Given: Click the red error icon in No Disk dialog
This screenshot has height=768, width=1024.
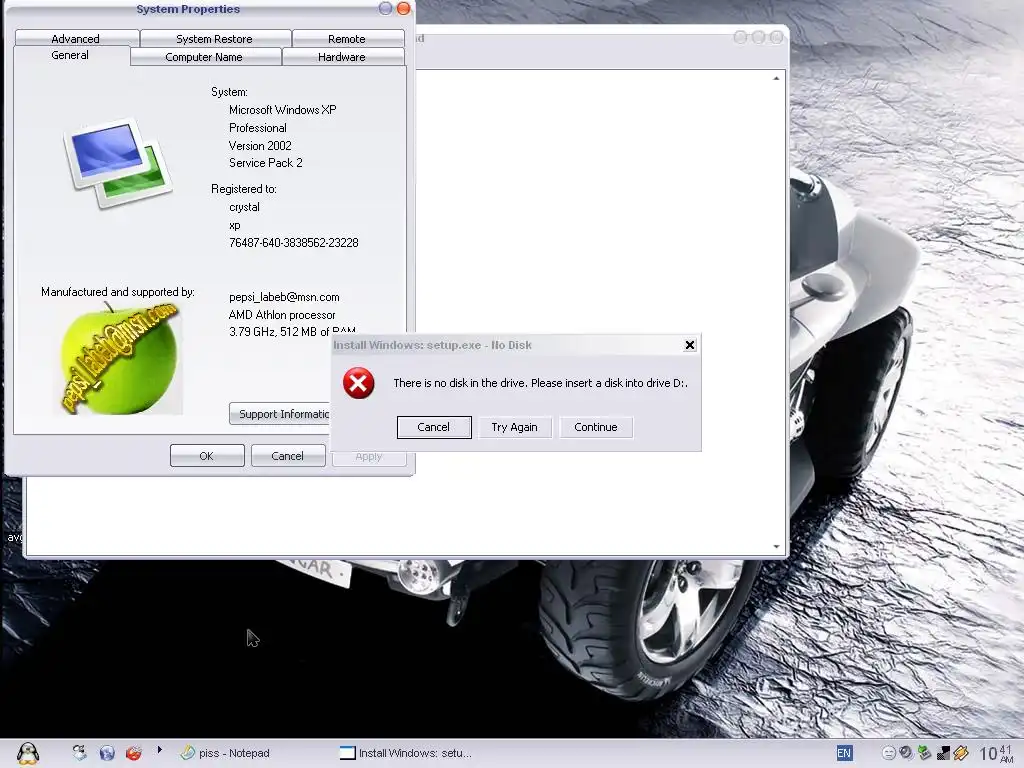Looking at the screenshot, I should (359, 383).
